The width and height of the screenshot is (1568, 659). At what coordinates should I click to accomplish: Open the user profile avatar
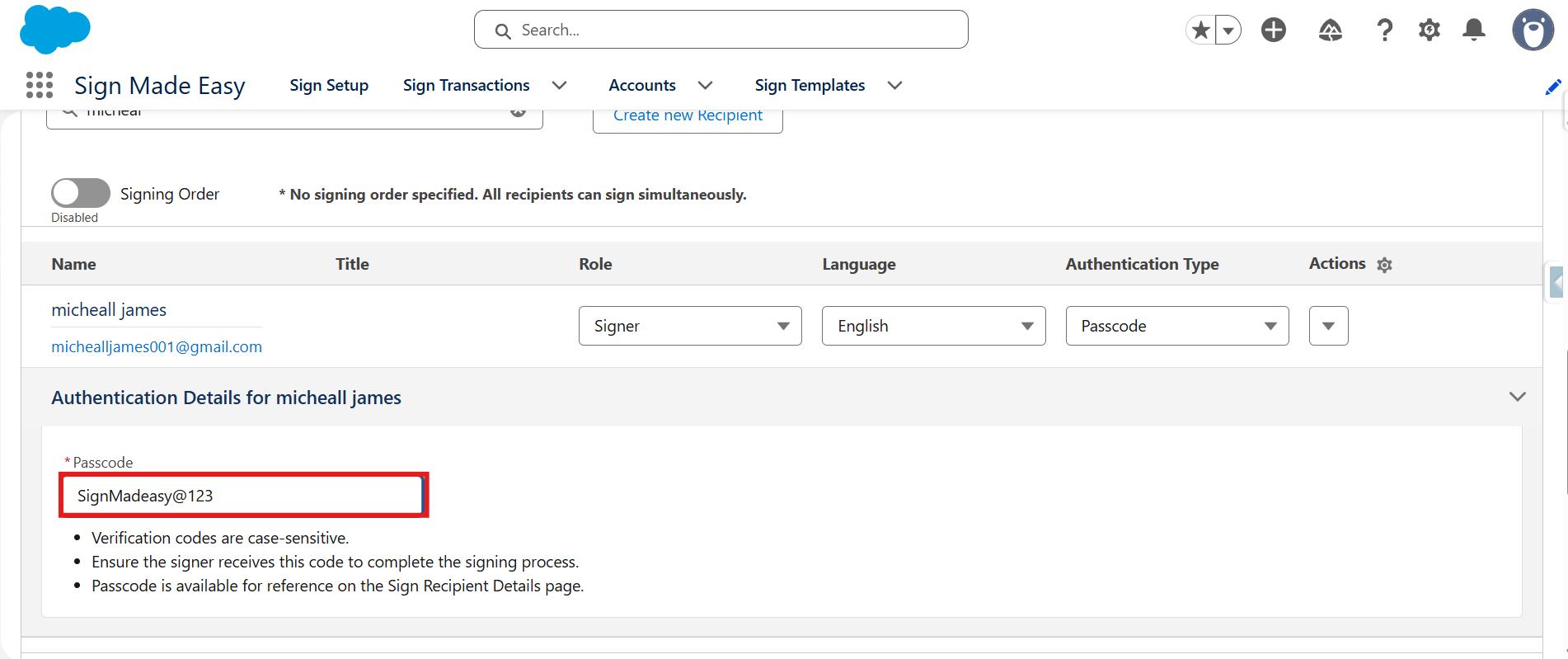(1533, 31)
